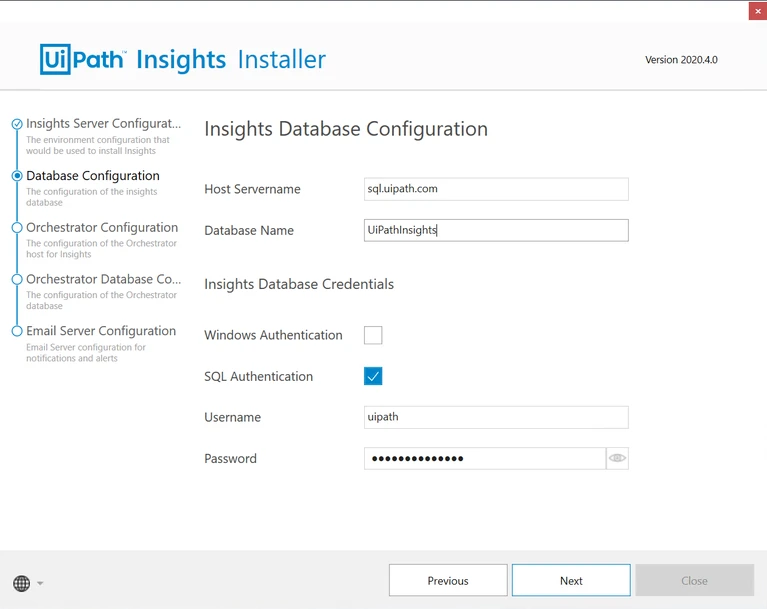
Task: Click the Version 2020.4.0 text
Action: click(681, 60)
